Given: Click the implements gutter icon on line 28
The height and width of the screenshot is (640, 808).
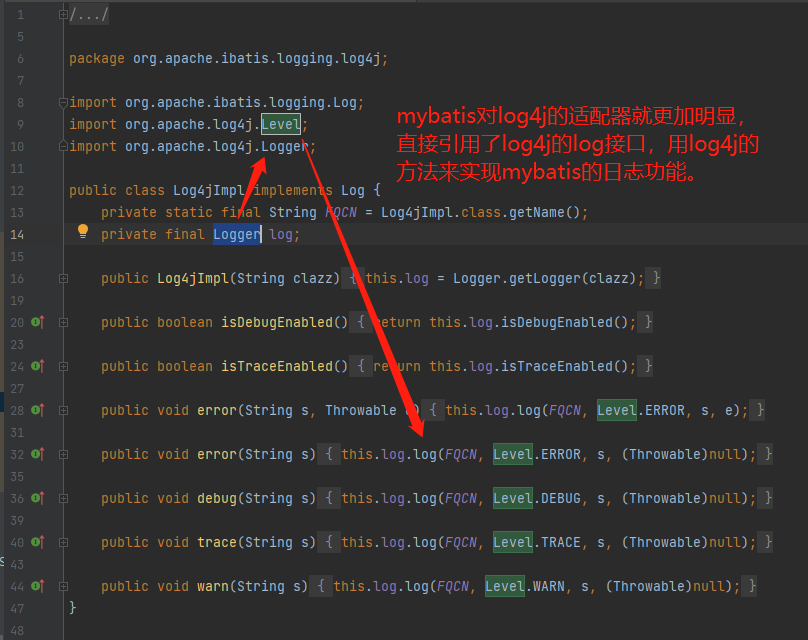Looking at the screenshot, I should click(38, 410).
